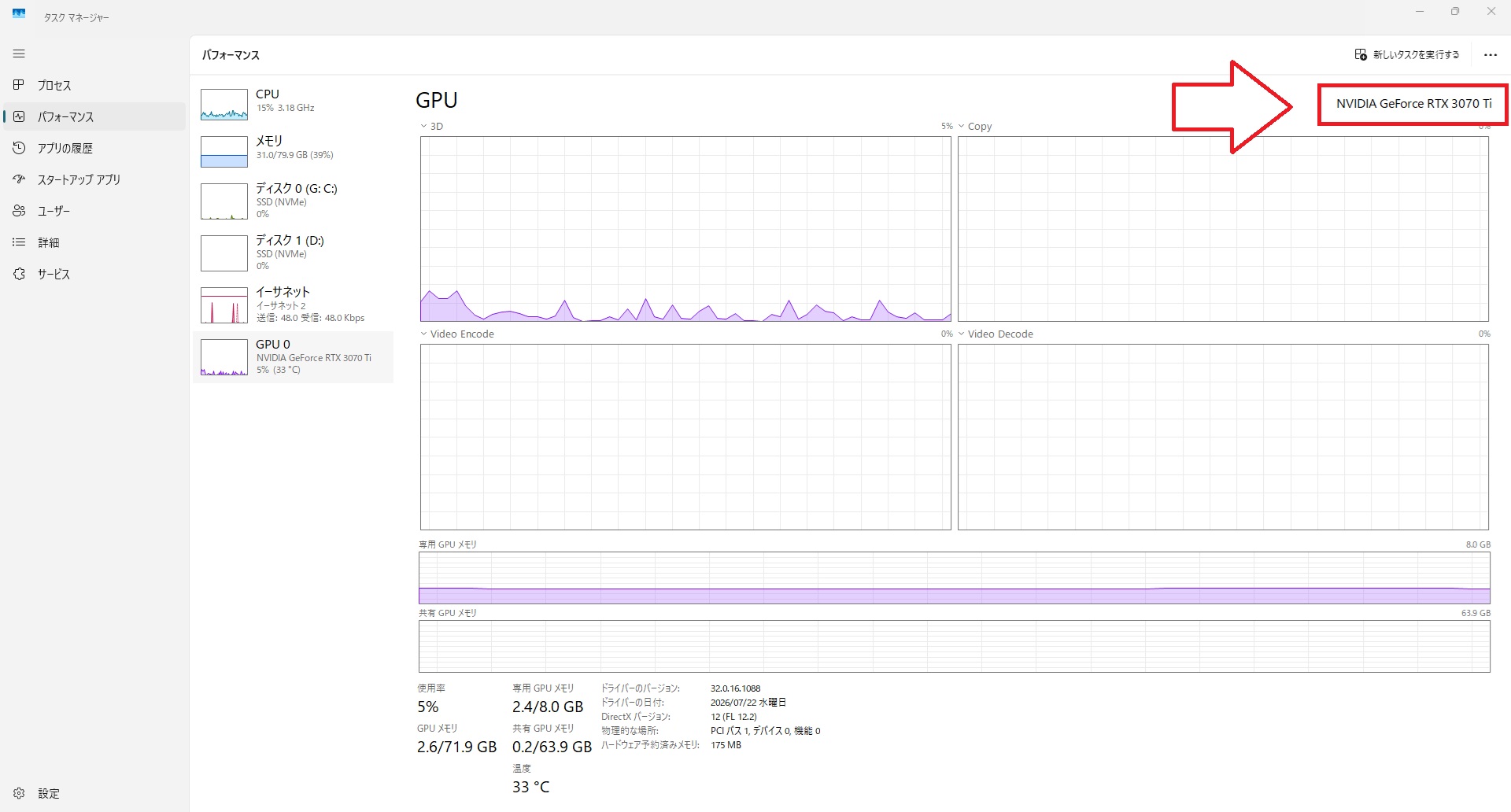
Task: Switch to アプリの履歴 page
Action: point(94,148)
